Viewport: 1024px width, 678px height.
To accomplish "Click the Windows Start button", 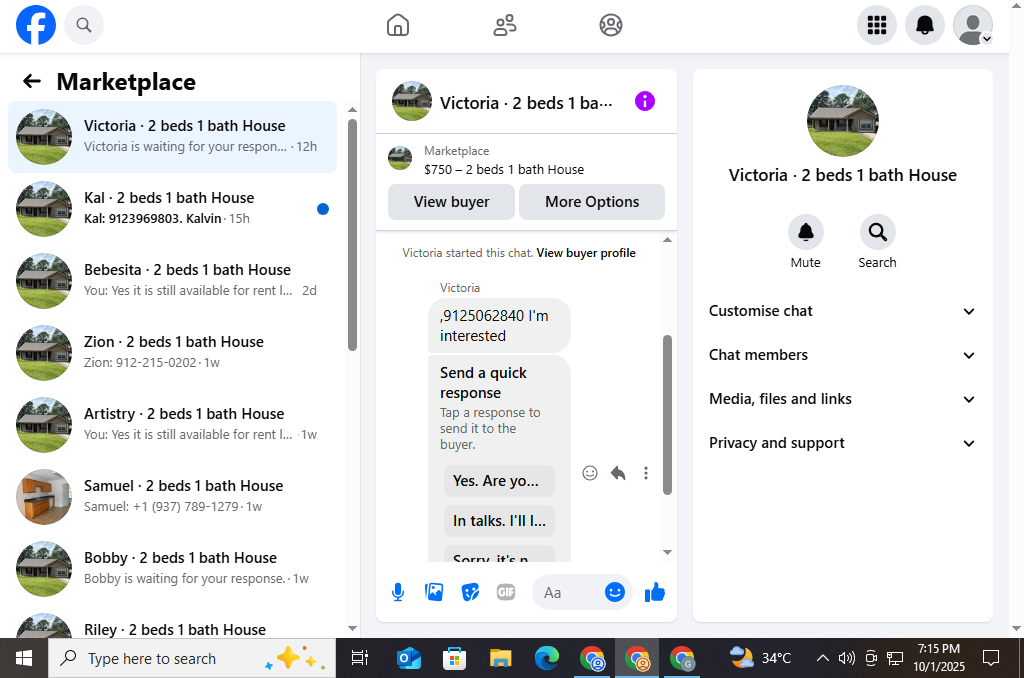I will tap(24, 658).
